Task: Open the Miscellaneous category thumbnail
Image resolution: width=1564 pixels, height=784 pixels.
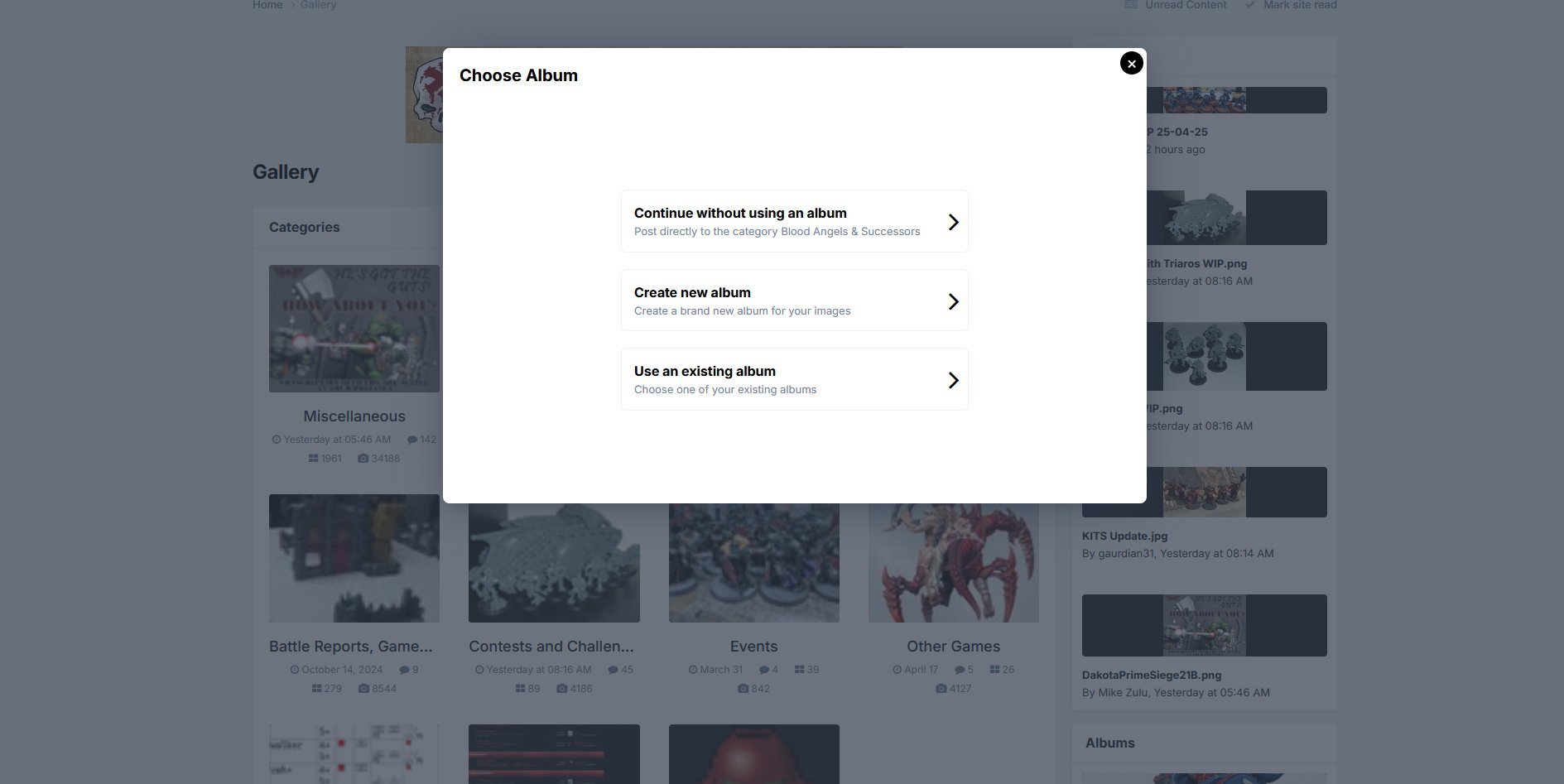Action: click(354, 329)
